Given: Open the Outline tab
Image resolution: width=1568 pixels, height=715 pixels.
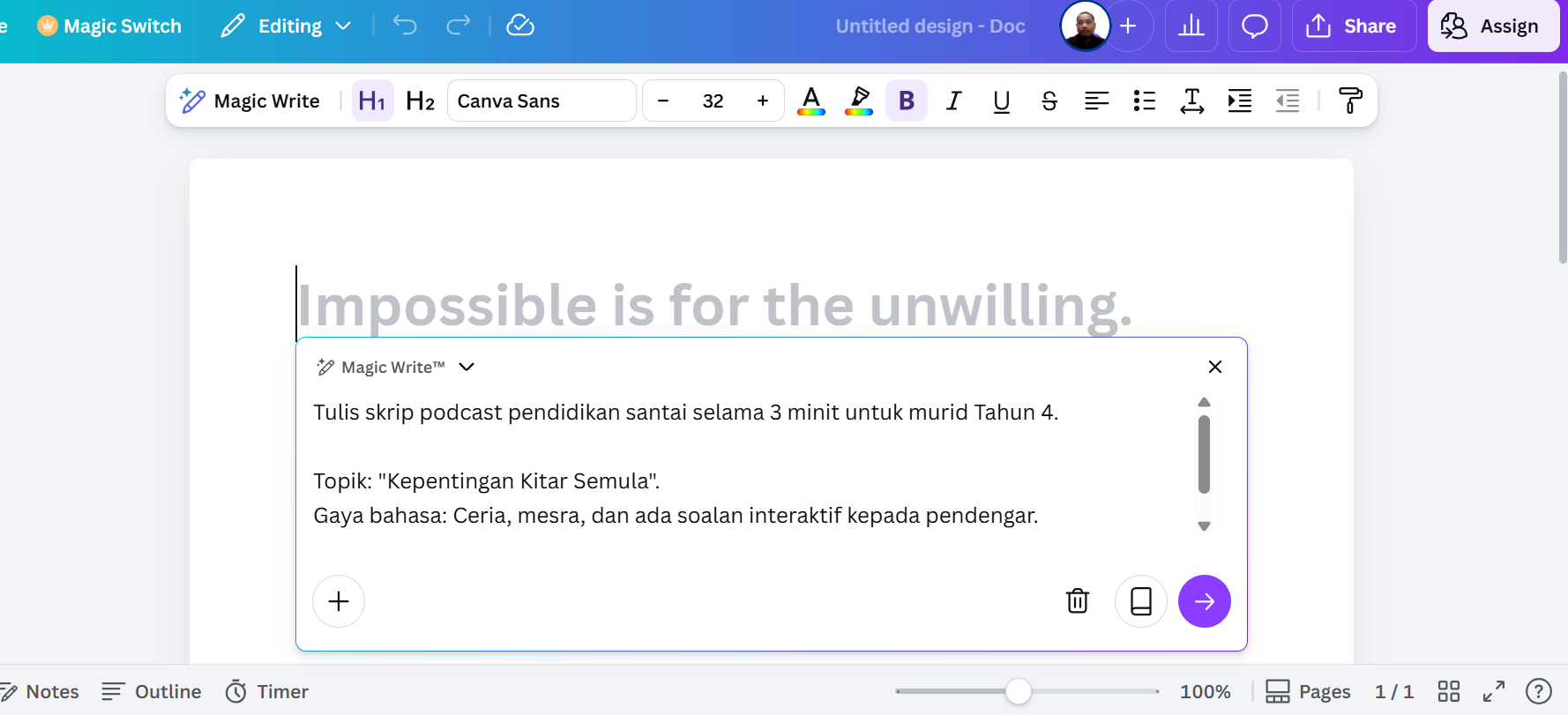Looking at the screenshot, I should point(152,691).
